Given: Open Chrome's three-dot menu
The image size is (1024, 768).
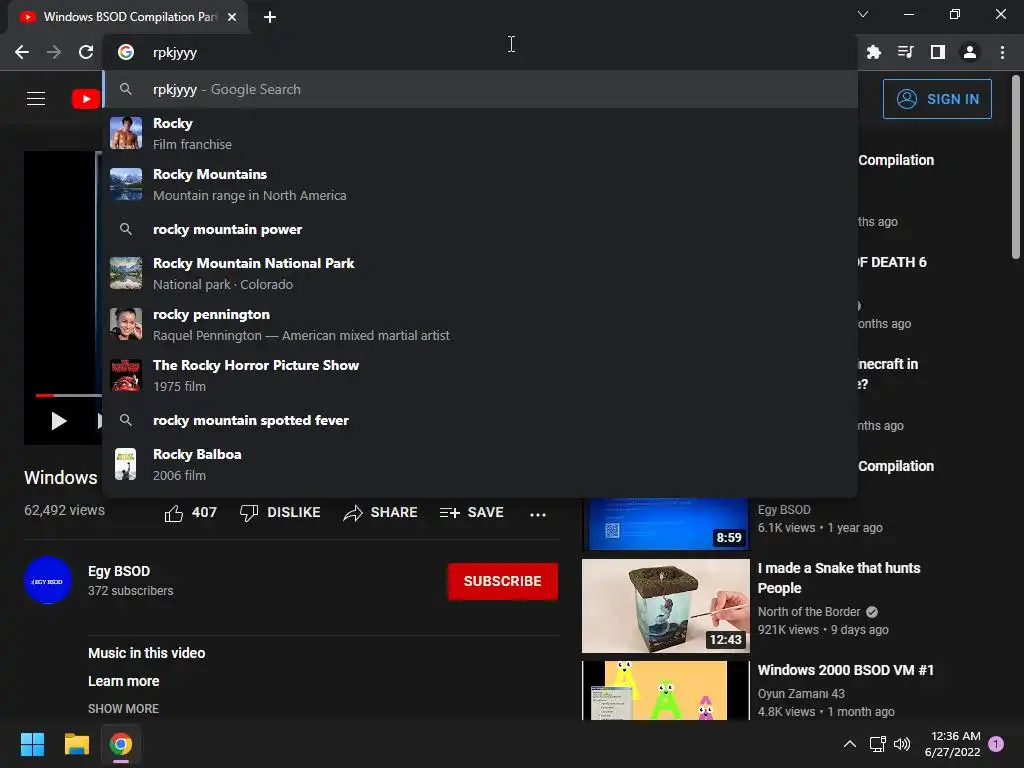Looking at the screenshot, I should click(x=1002, y=52).
